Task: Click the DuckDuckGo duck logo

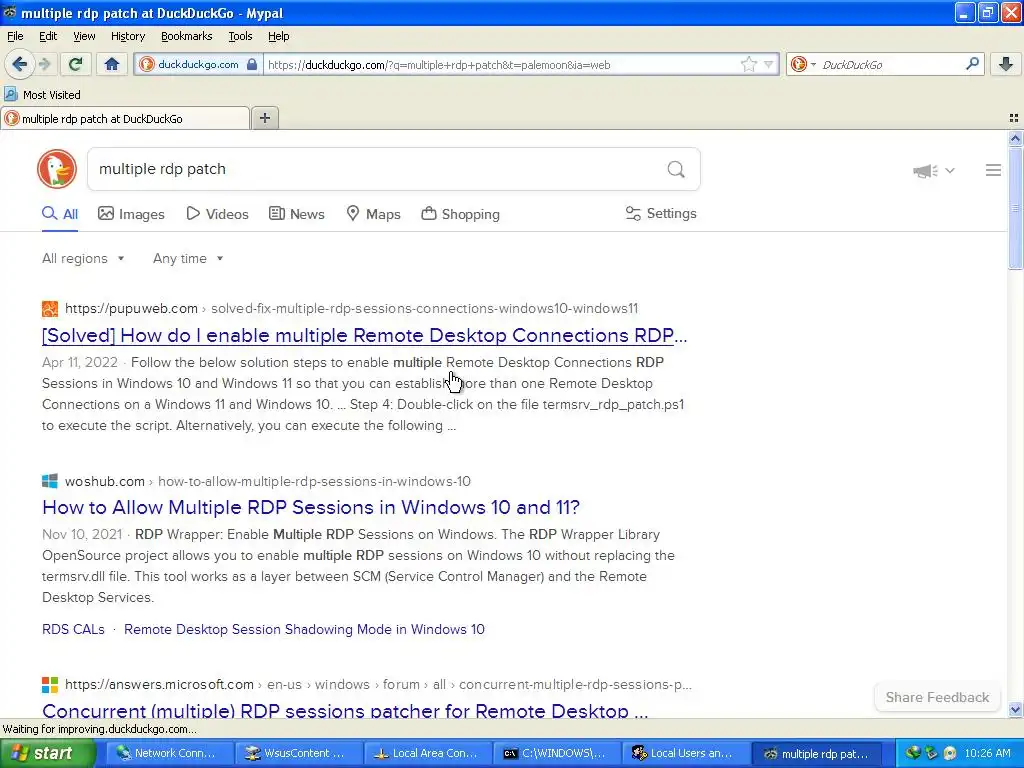Action: click(57, 169)
